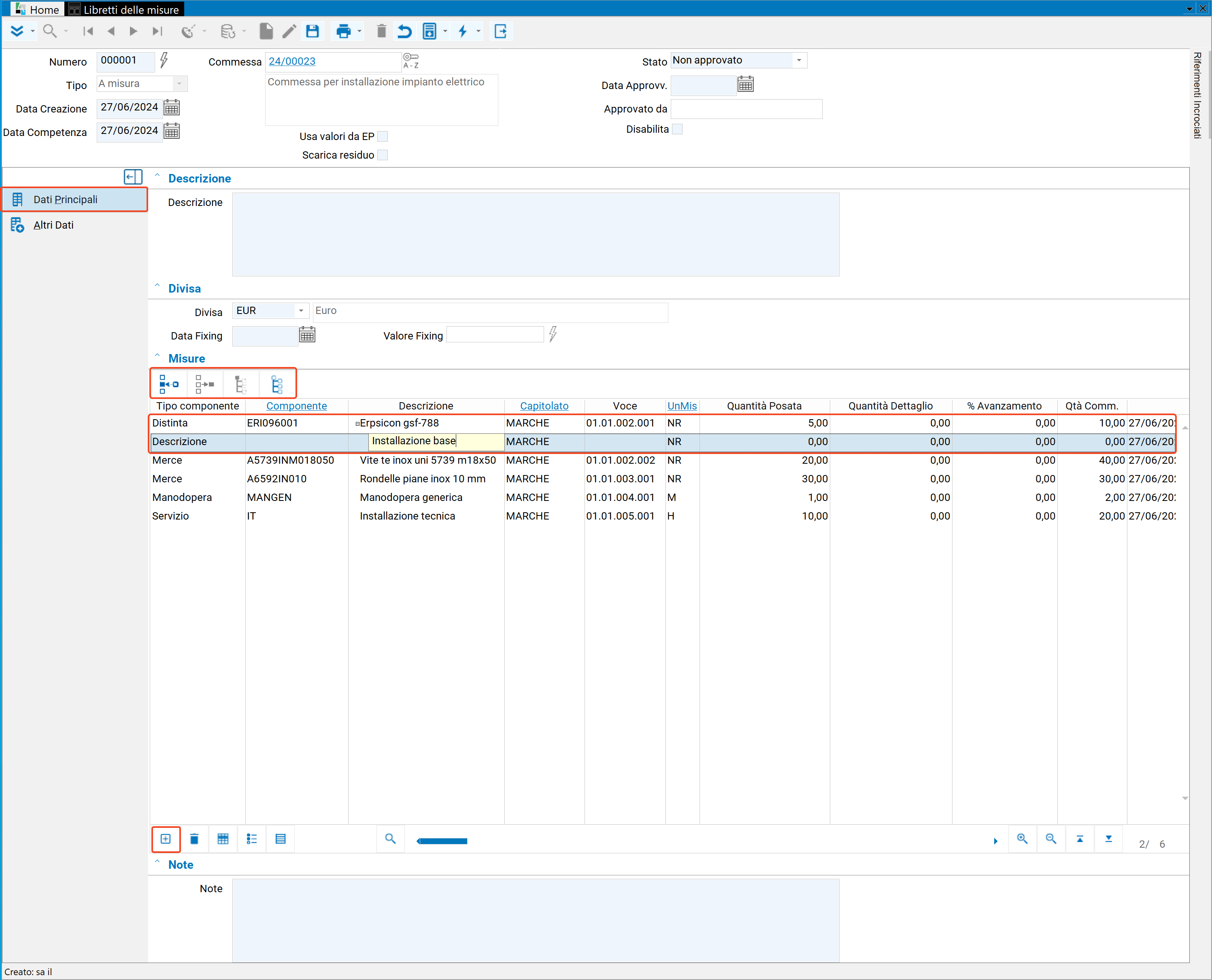The image size is (1212, 980).
Task: Open the Divisa EUR dropdown
Action: (x=301, y=310)
